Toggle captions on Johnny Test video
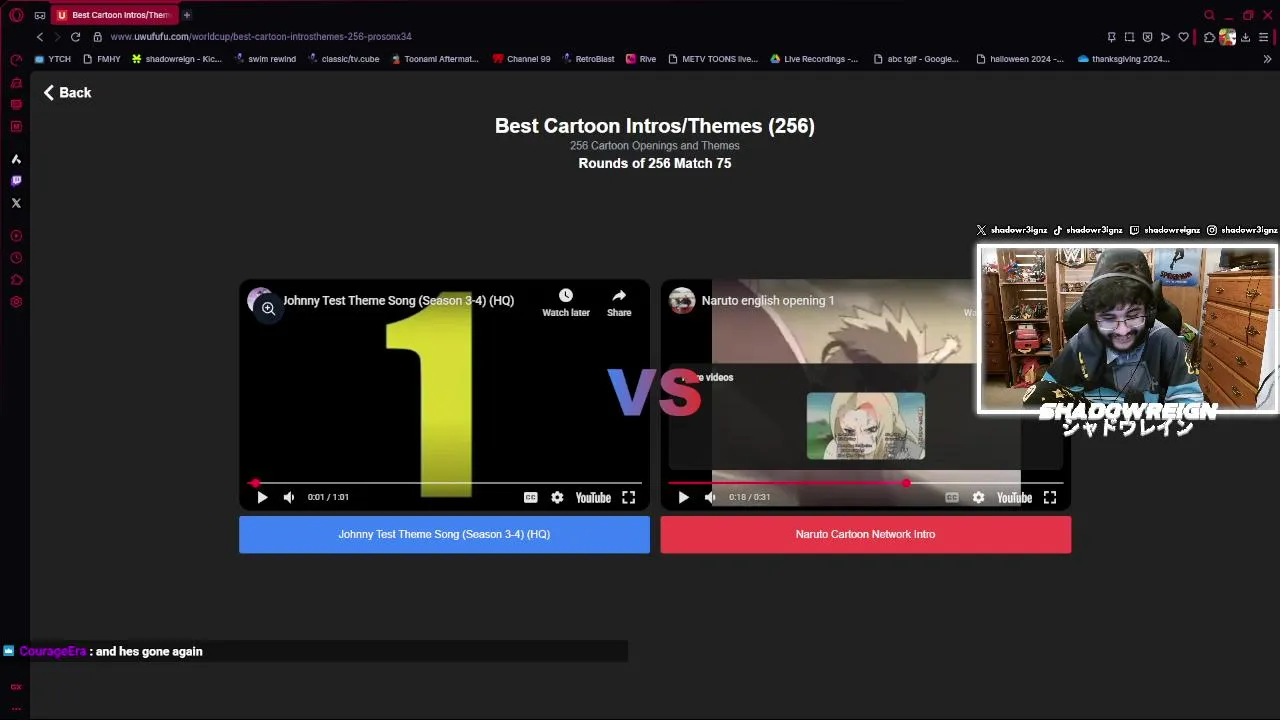The image size is (1280, 720). 530,497
